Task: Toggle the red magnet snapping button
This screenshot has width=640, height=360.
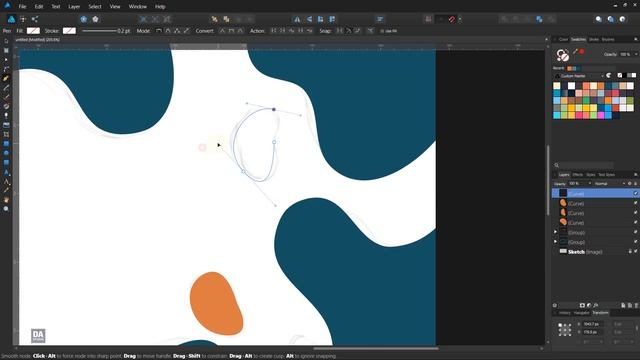Action: click(452, 19)
